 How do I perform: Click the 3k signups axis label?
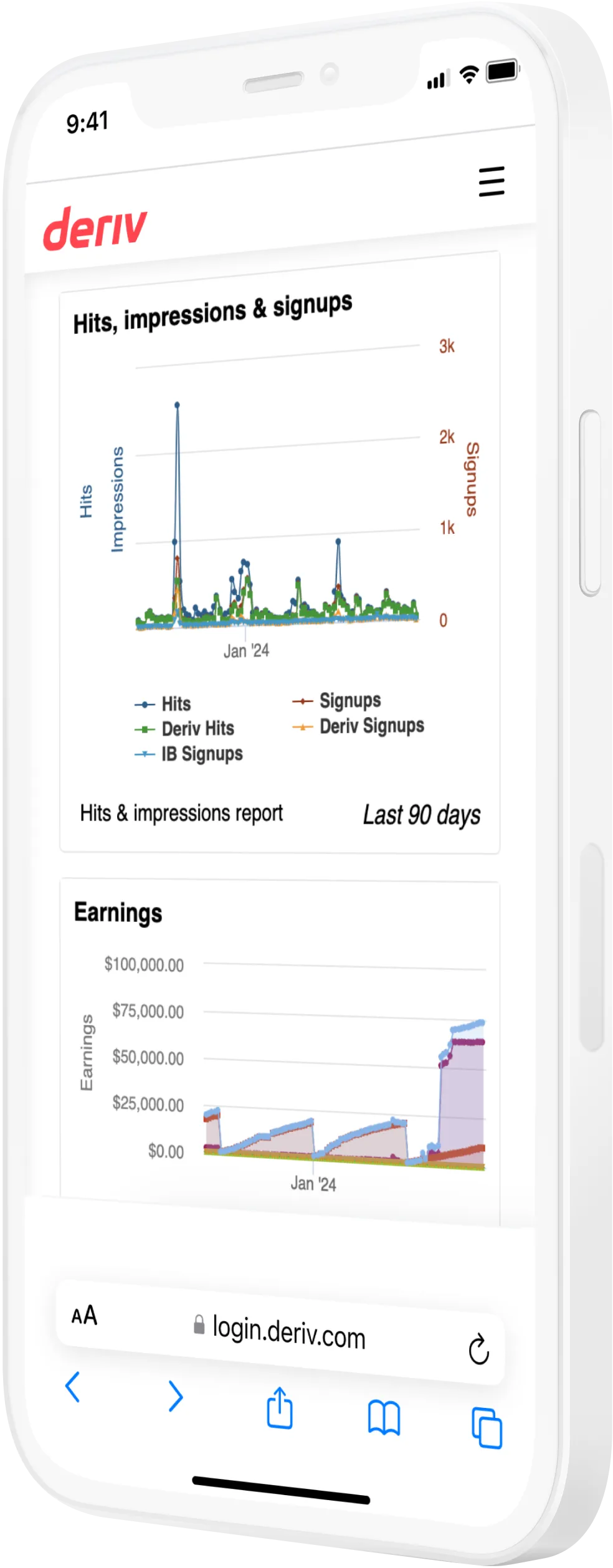click(x=447, y=346)
